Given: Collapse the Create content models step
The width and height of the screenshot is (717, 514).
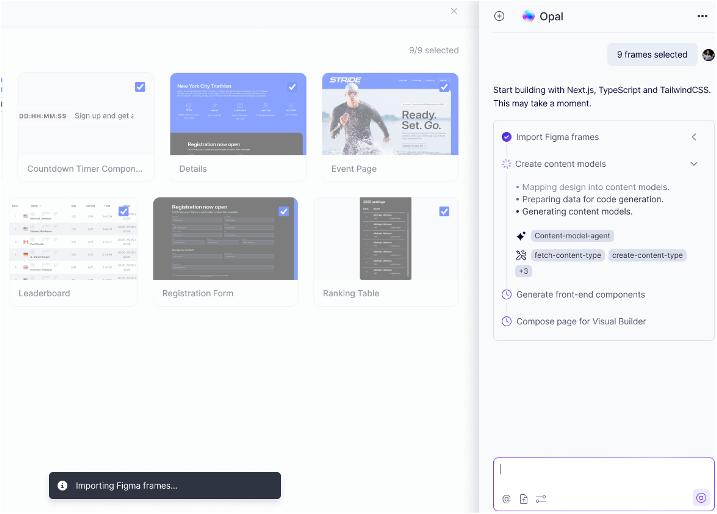Looking at the screenshot, I should tap(694, 164).
